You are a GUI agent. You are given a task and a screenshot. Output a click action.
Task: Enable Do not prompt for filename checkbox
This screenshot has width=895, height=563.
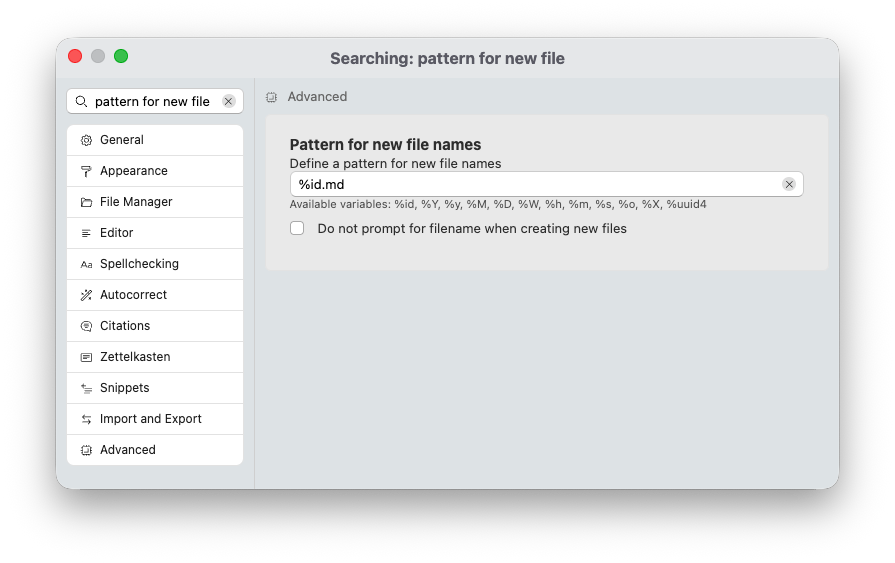click(297, 228)
